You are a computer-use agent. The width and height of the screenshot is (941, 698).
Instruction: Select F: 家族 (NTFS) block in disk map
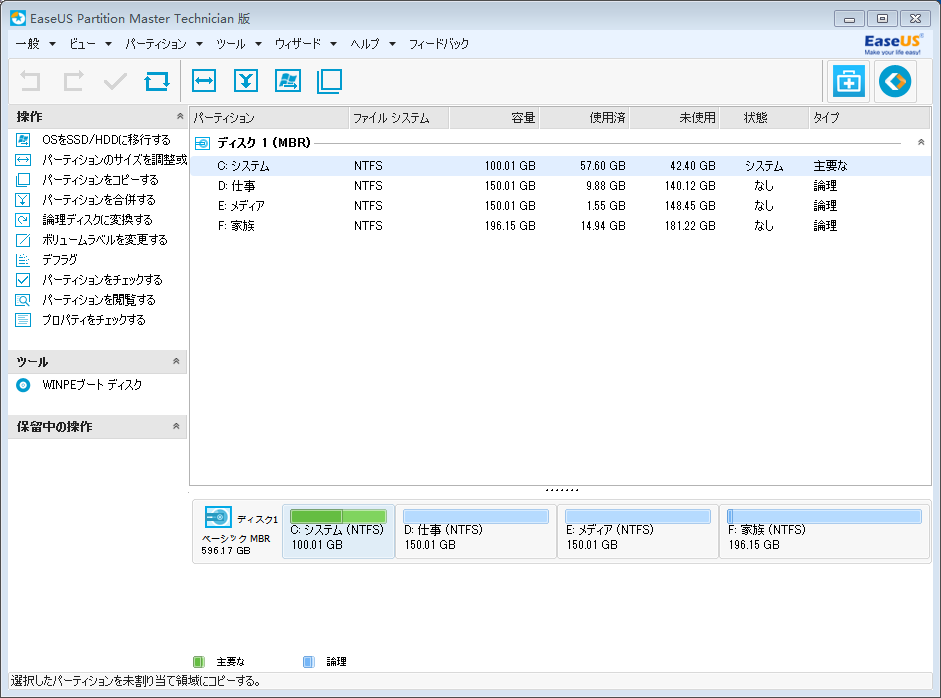coord(824,532)
